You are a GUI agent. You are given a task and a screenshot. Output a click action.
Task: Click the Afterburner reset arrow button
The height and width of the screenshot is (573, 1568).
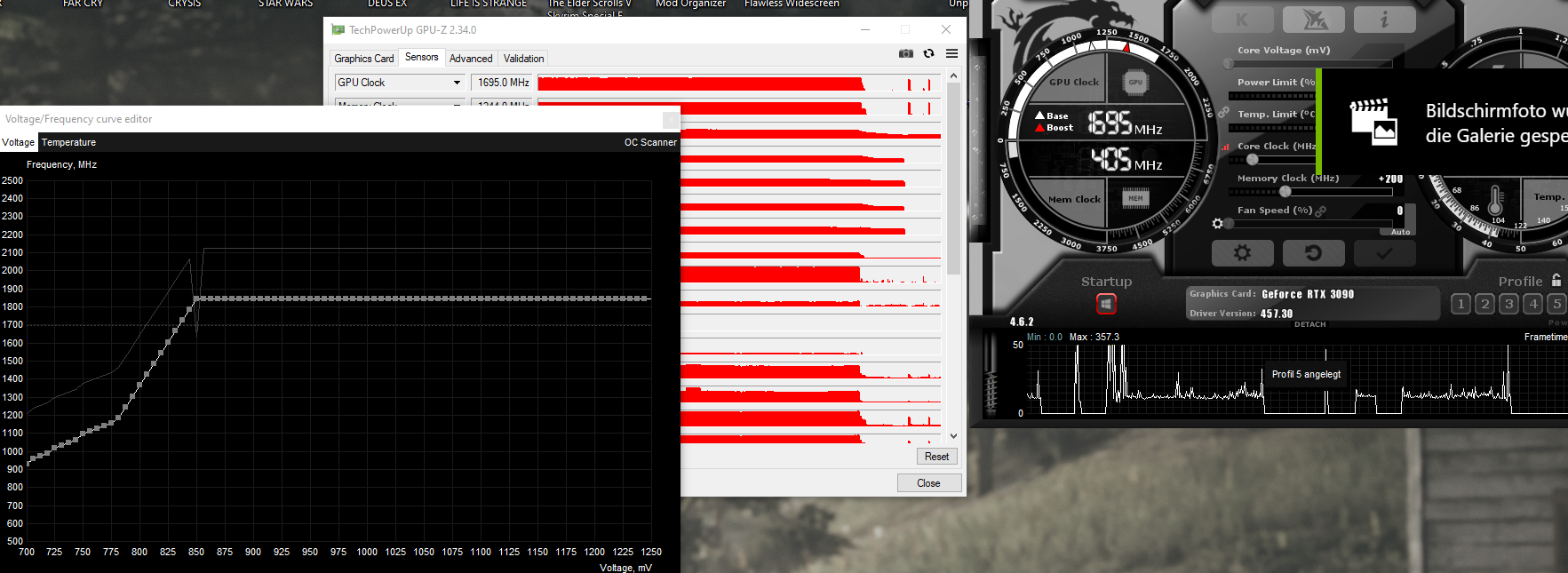(1313, 253)
